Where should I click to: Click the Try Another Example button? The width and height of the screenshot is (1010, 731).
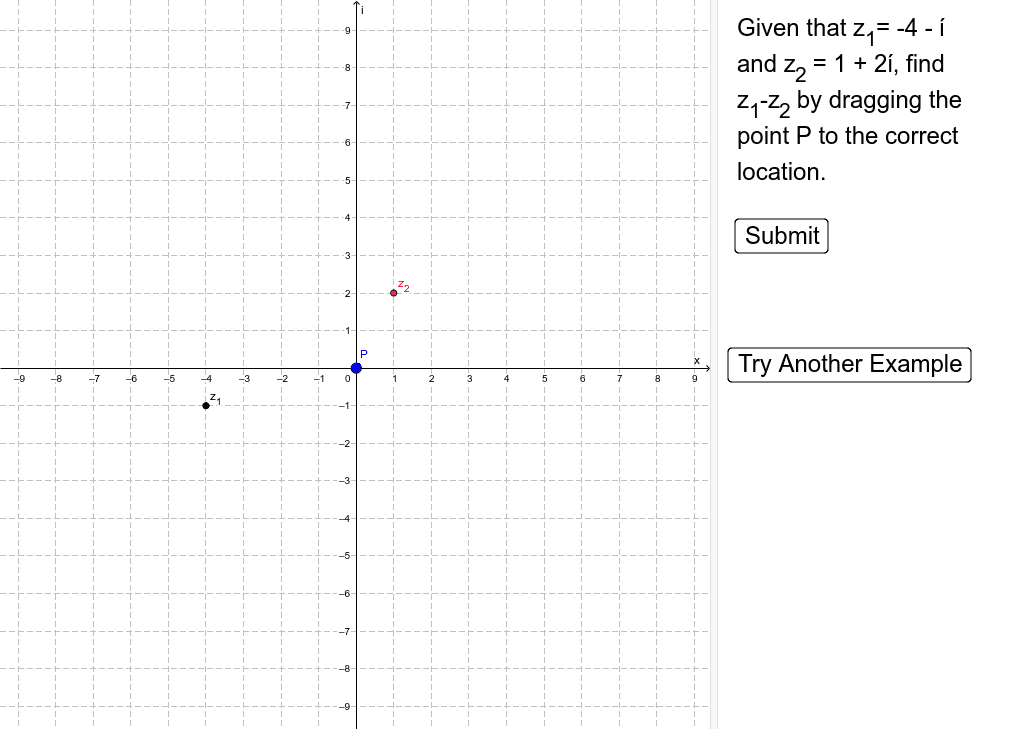pyautogui.click(x=849, y=364)
